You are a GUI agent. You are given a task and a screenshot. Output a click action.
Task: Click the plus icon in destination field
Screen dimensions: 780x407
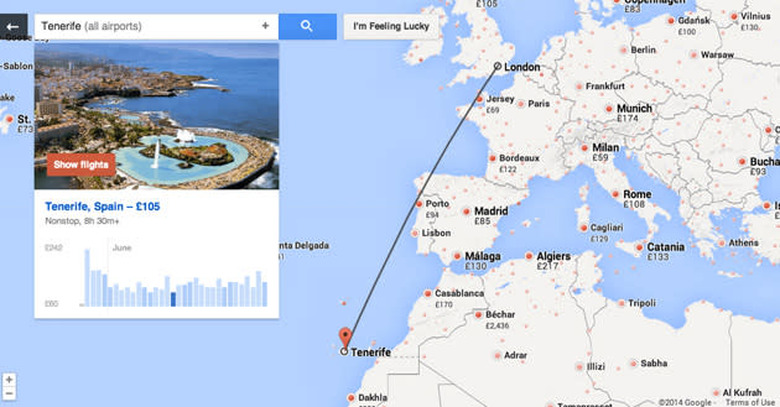click(x=265, y=26)
